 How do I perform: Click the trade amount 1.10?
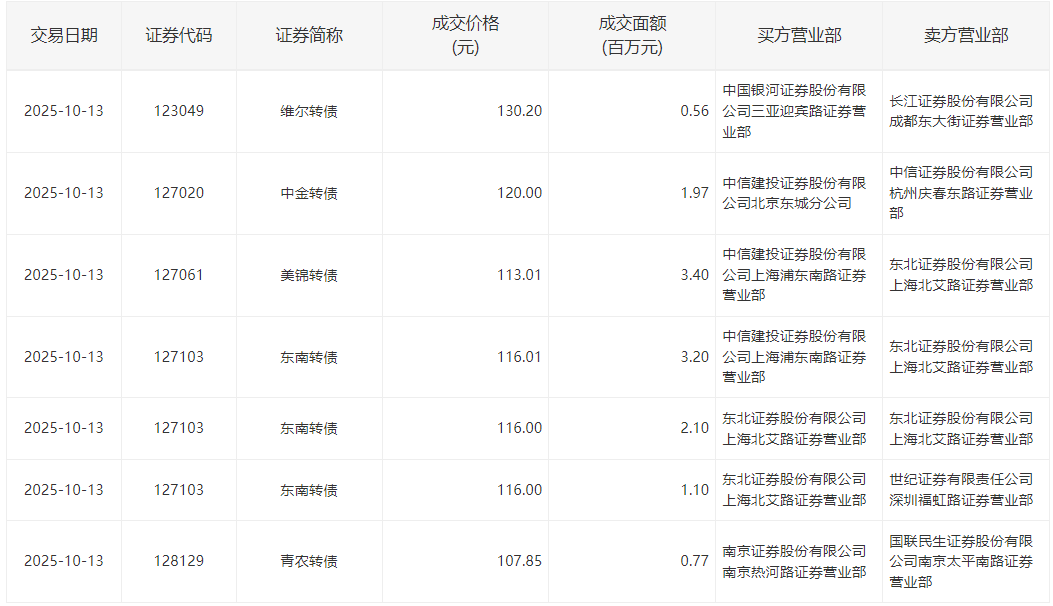pos(694,490)
